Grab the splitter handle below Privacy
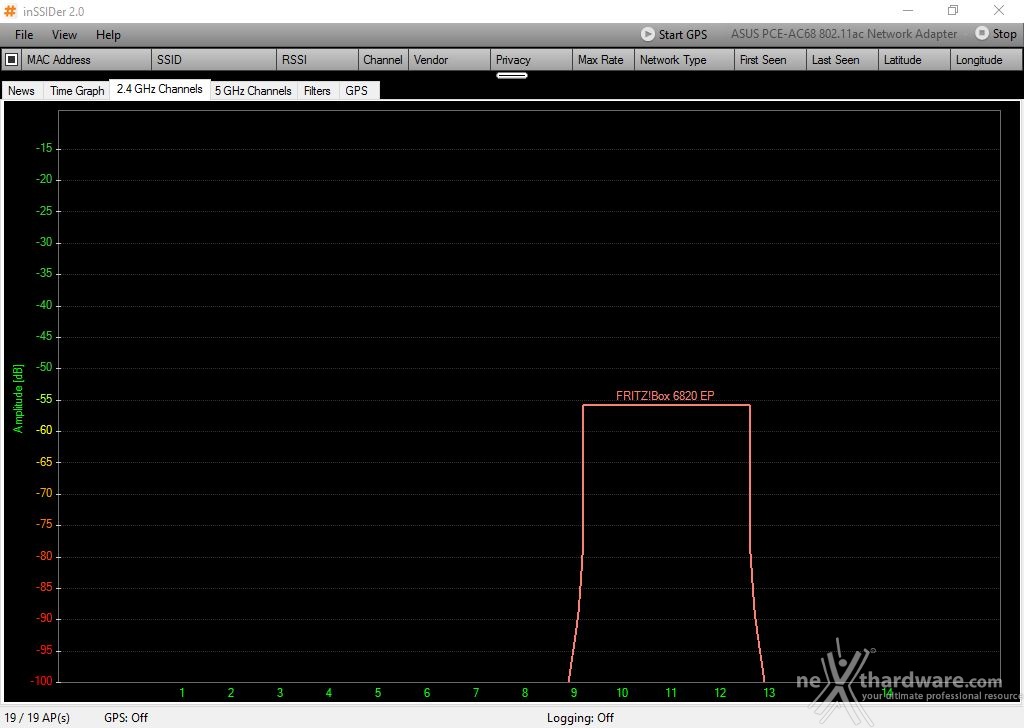The height and width of the screenshot is (728, 1024). (x=512, y=76)
